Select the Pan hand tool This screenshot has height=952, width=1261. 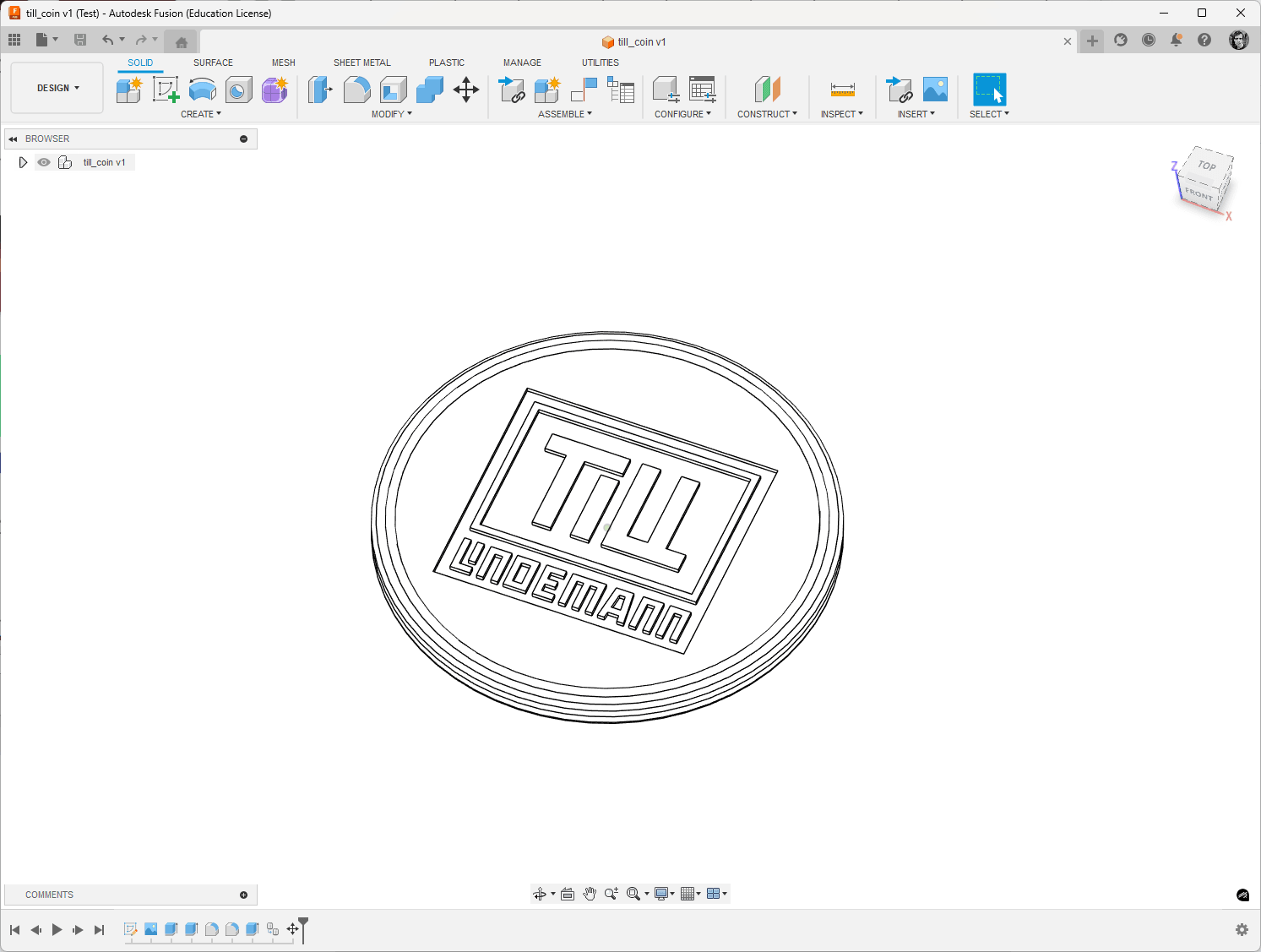(590, 894)
